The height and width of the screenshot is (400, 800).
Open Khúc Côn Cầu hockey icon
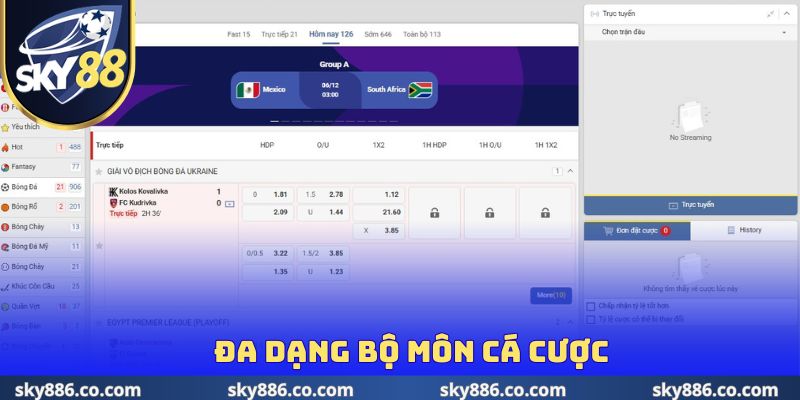tap(5, 287)
